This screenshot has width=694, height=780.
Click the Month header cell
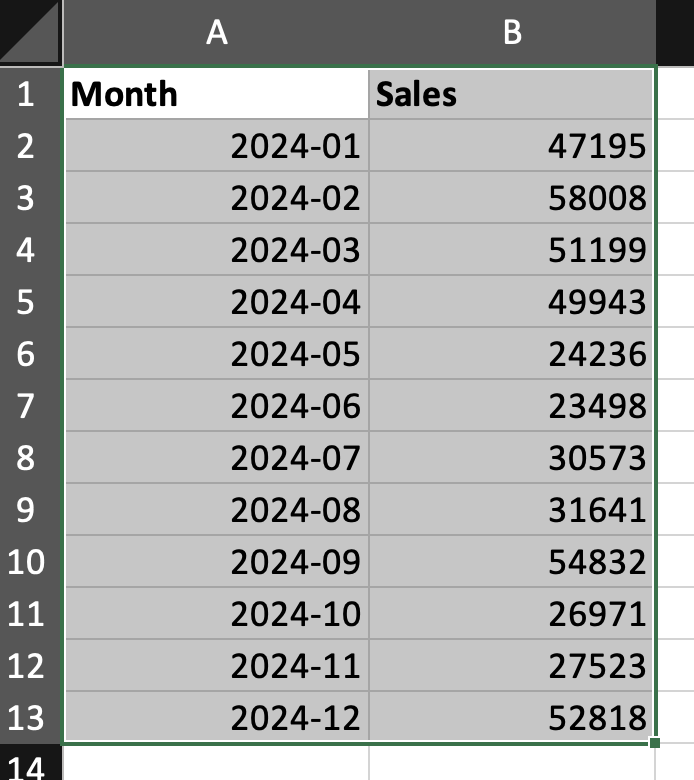point(216,94)
